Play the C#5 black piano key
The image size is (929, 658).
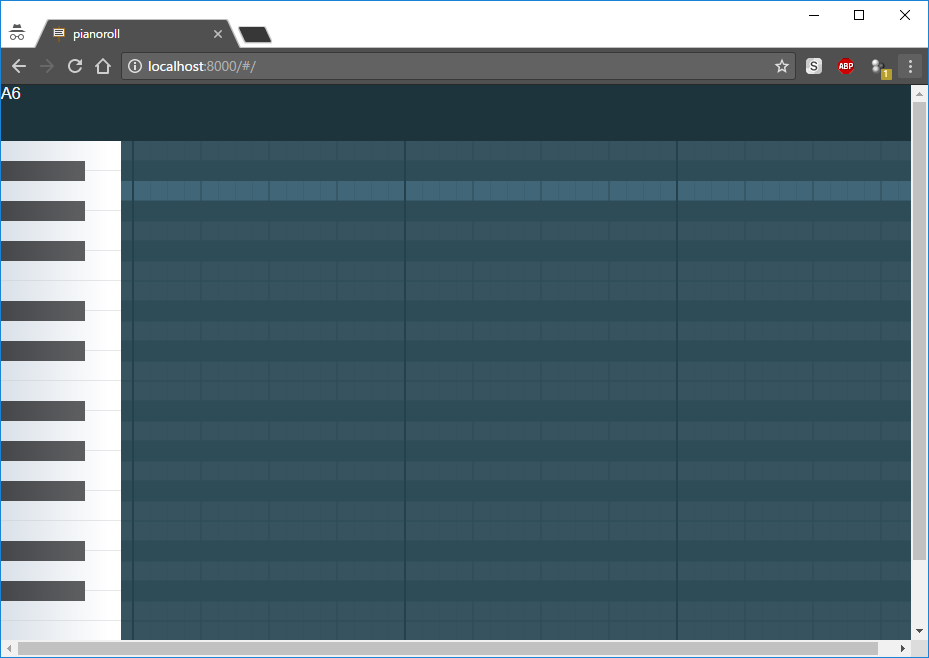(x=43, y=591)
